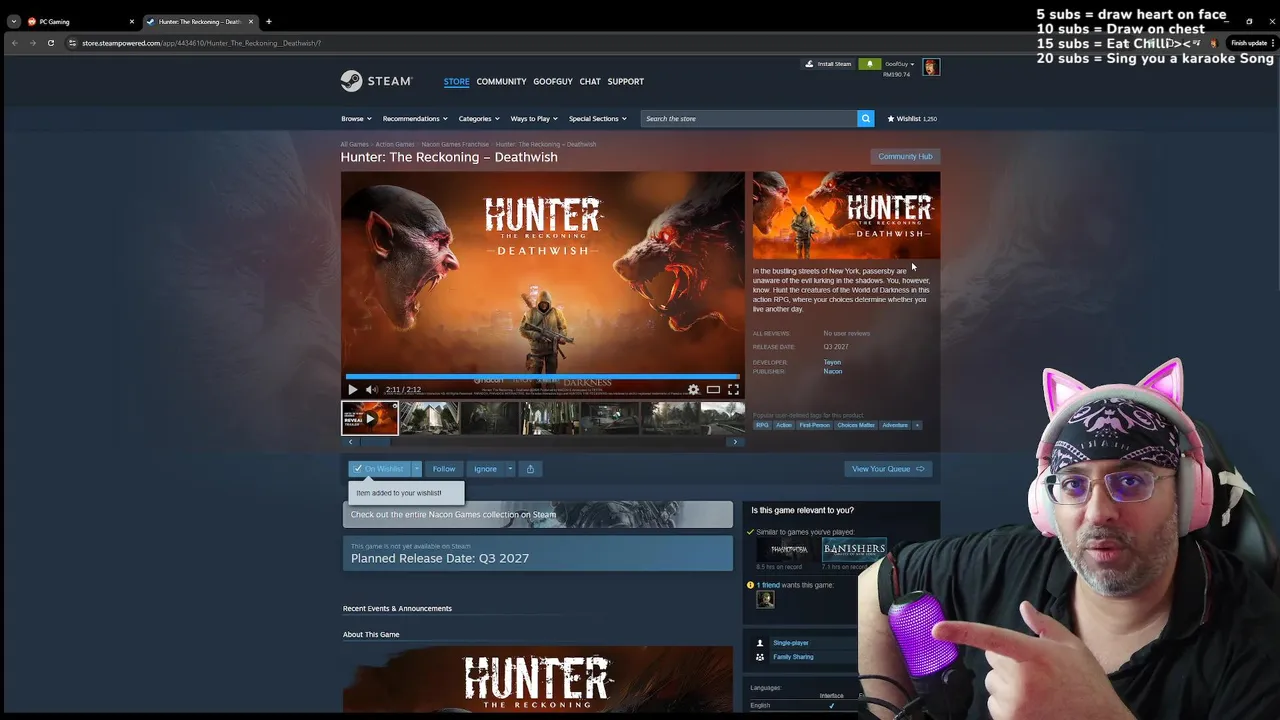Image resolution: width=1280 pixels, height=720 pixels.
Task: Switch to the PC Gaming browser tab
Action: pos(80,21)
